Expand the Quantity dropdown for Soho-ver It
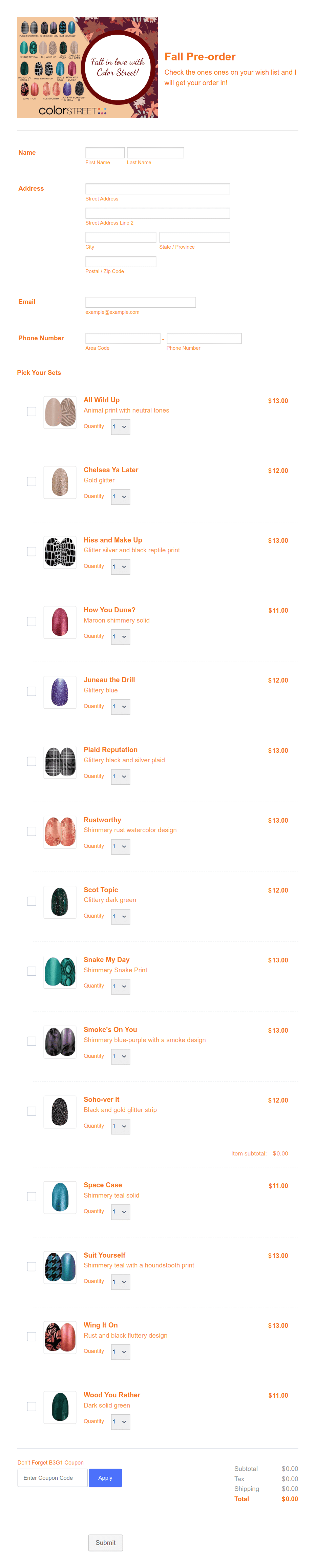 120,1126
